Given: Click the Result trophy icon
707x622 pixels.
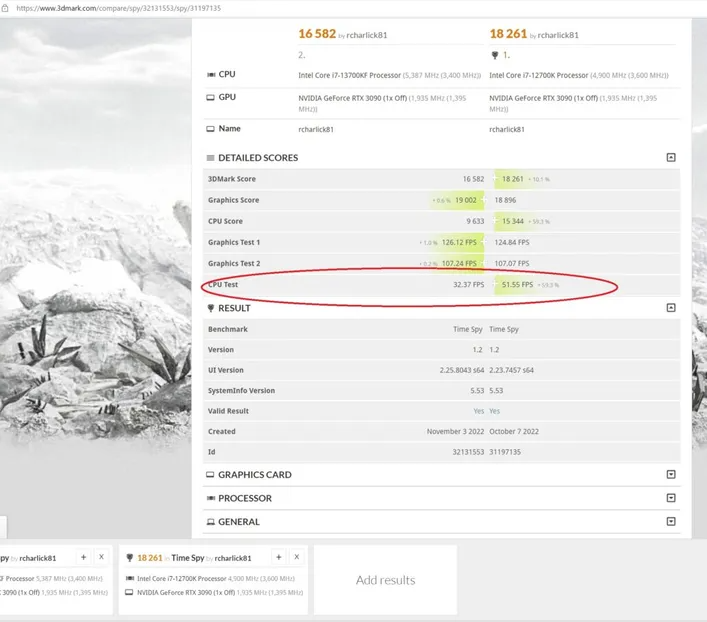Looking at the screenshot, I should pyautogui.click(x=210, y=308).
